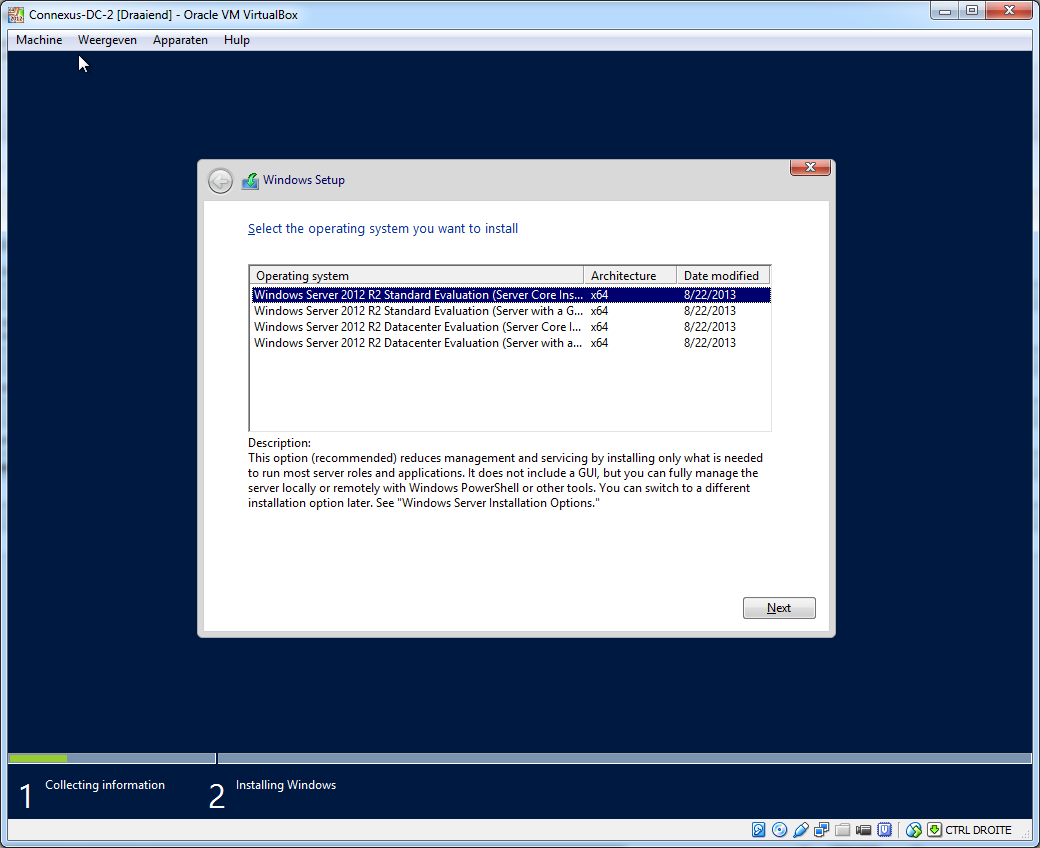Select Standard Evaluation Server Core row
The width and height of the screenshot is (1040, 848).
point(511,295)
